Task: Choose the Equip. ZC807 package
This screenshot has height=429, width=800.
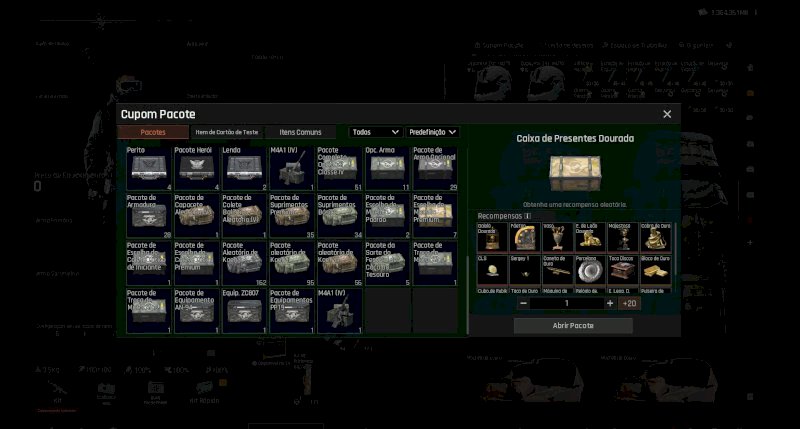Action: pos(244,311)
